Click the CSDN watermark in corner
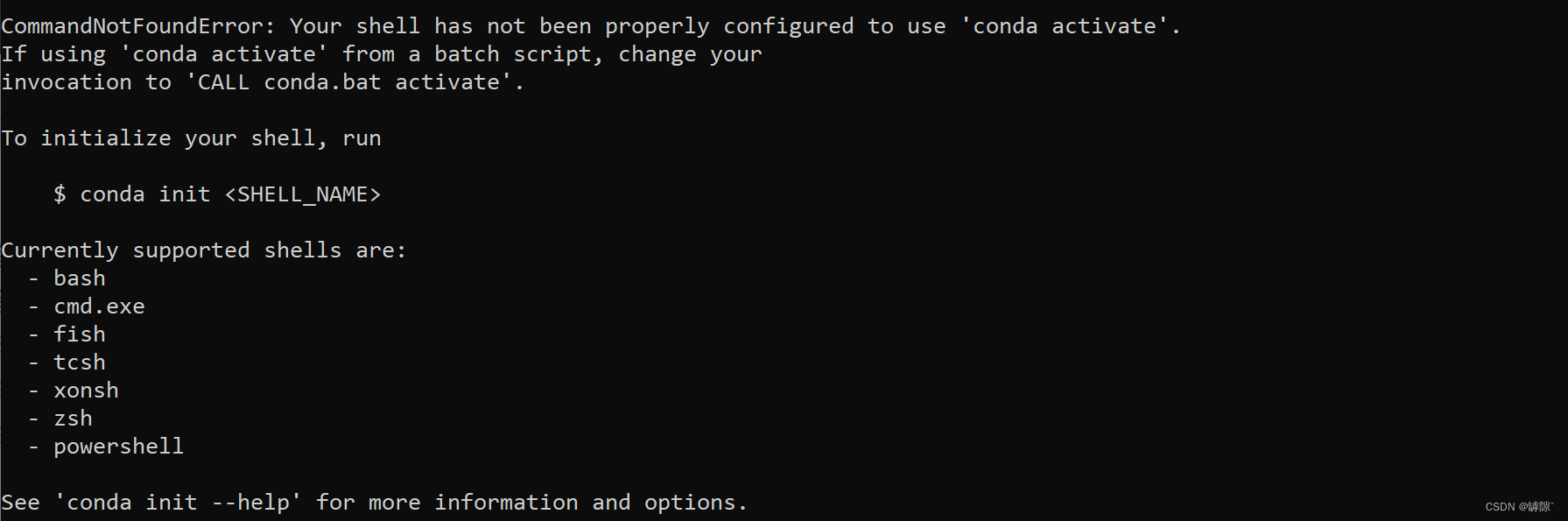Image resolution: width=1568 pixels, height=521 pixels. click(x=1519, y=507)
